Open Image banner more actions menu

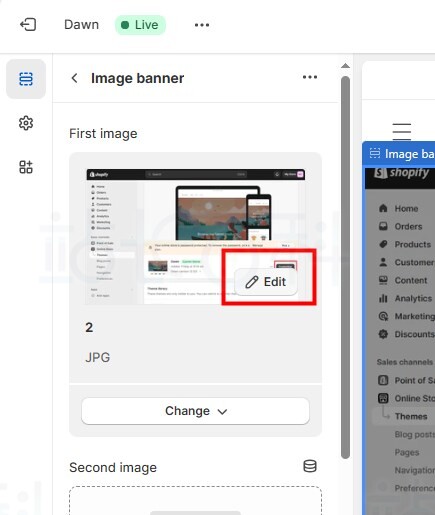[x=310, y=77]
